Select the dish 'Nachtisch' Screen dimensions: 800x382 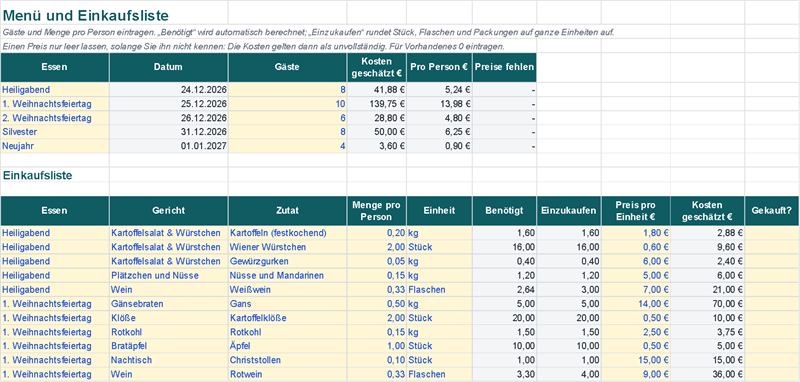pos(168,360)
